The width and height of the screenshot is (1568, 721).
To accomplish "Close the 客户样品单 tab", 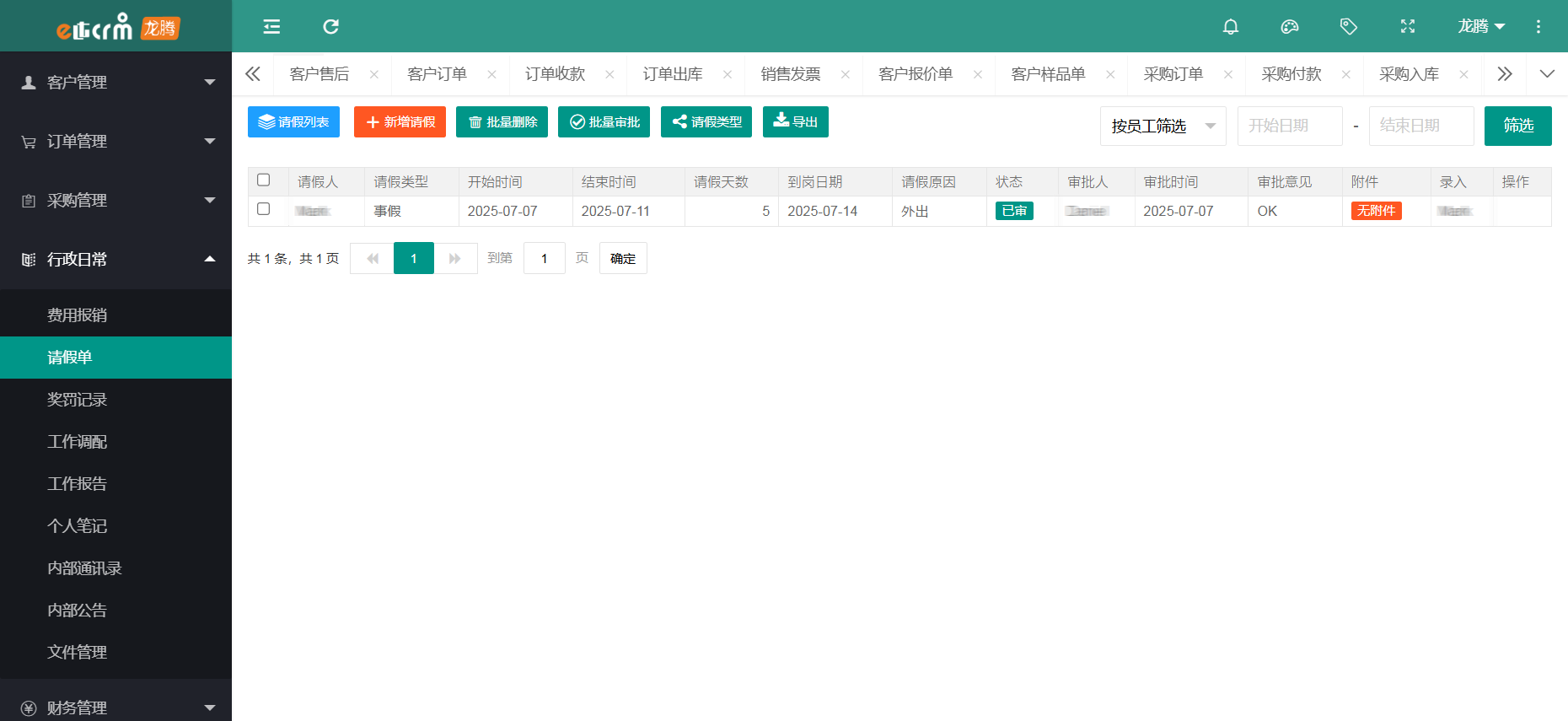I will coord(1110,74).
